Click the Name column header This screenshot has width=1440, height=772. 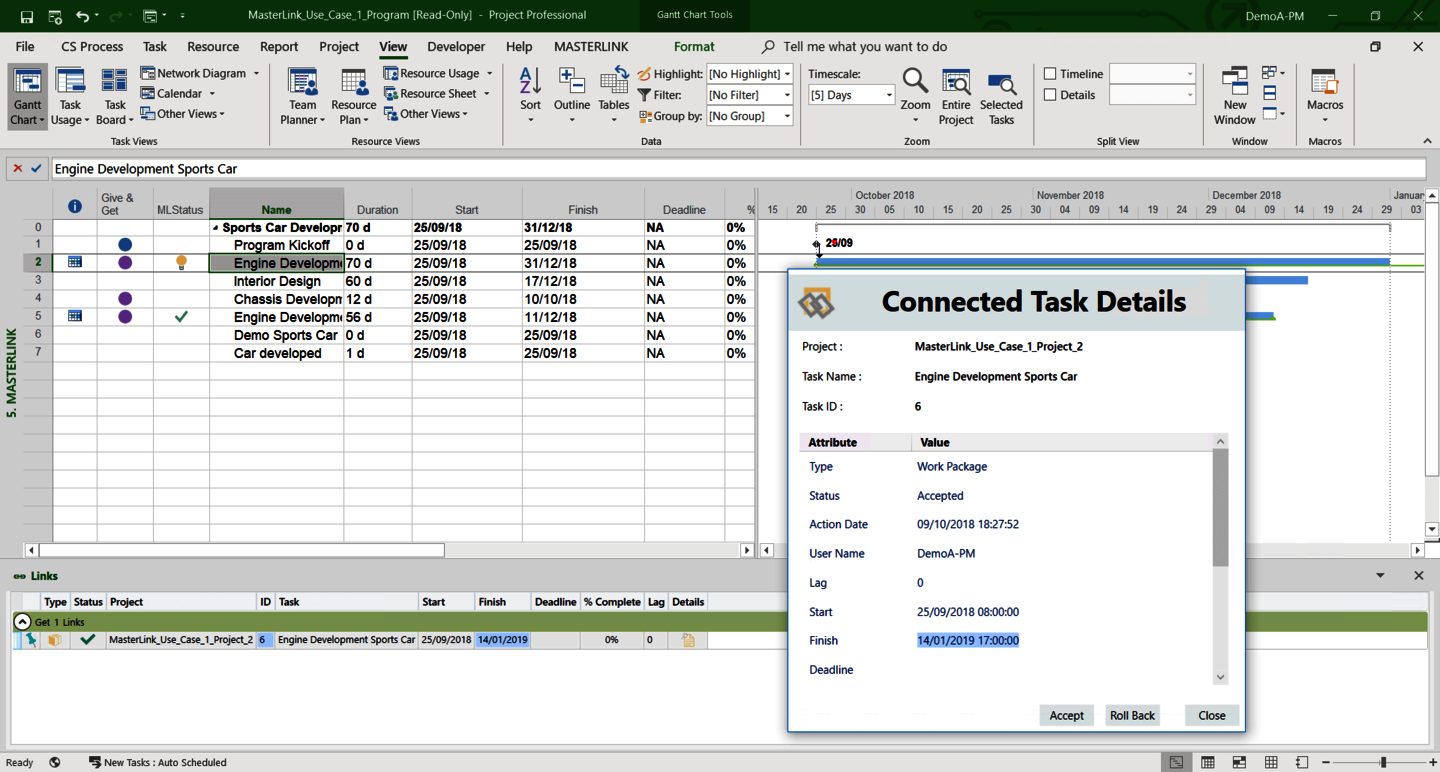point(276,204)
